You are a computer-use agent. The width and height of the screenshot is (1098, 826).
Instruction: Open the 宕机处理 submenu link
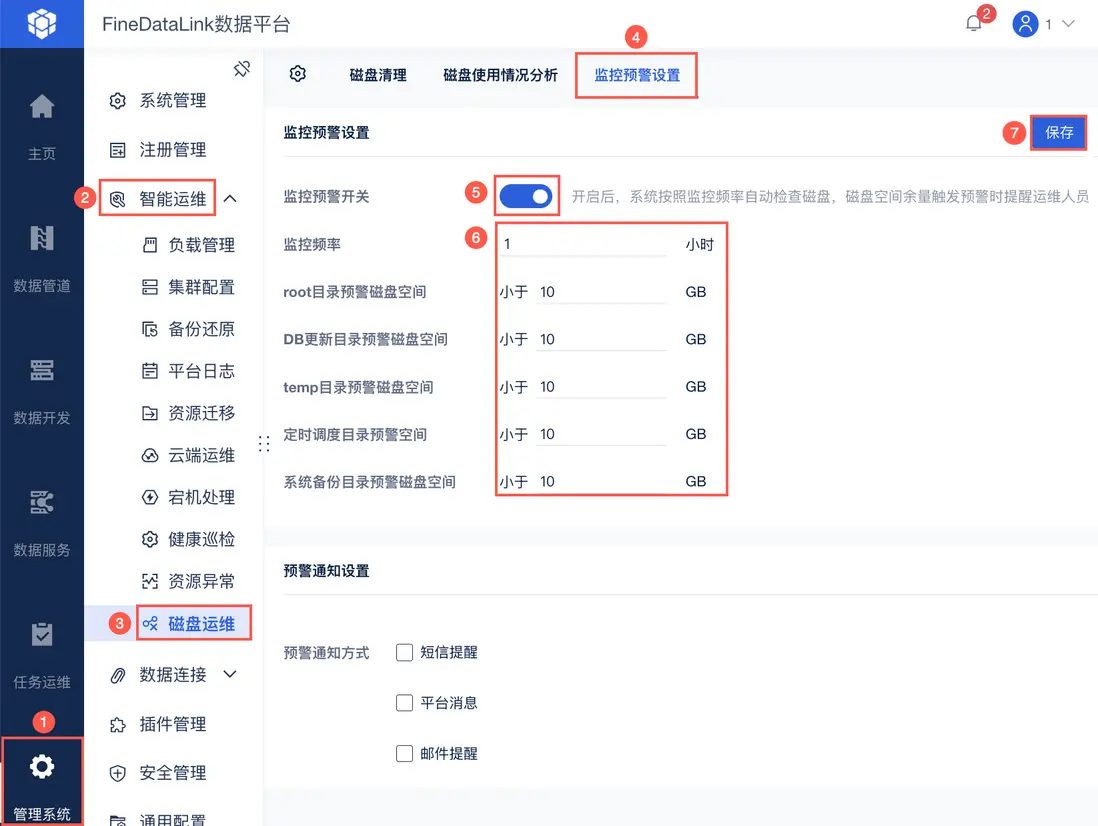tap(201, 497)
